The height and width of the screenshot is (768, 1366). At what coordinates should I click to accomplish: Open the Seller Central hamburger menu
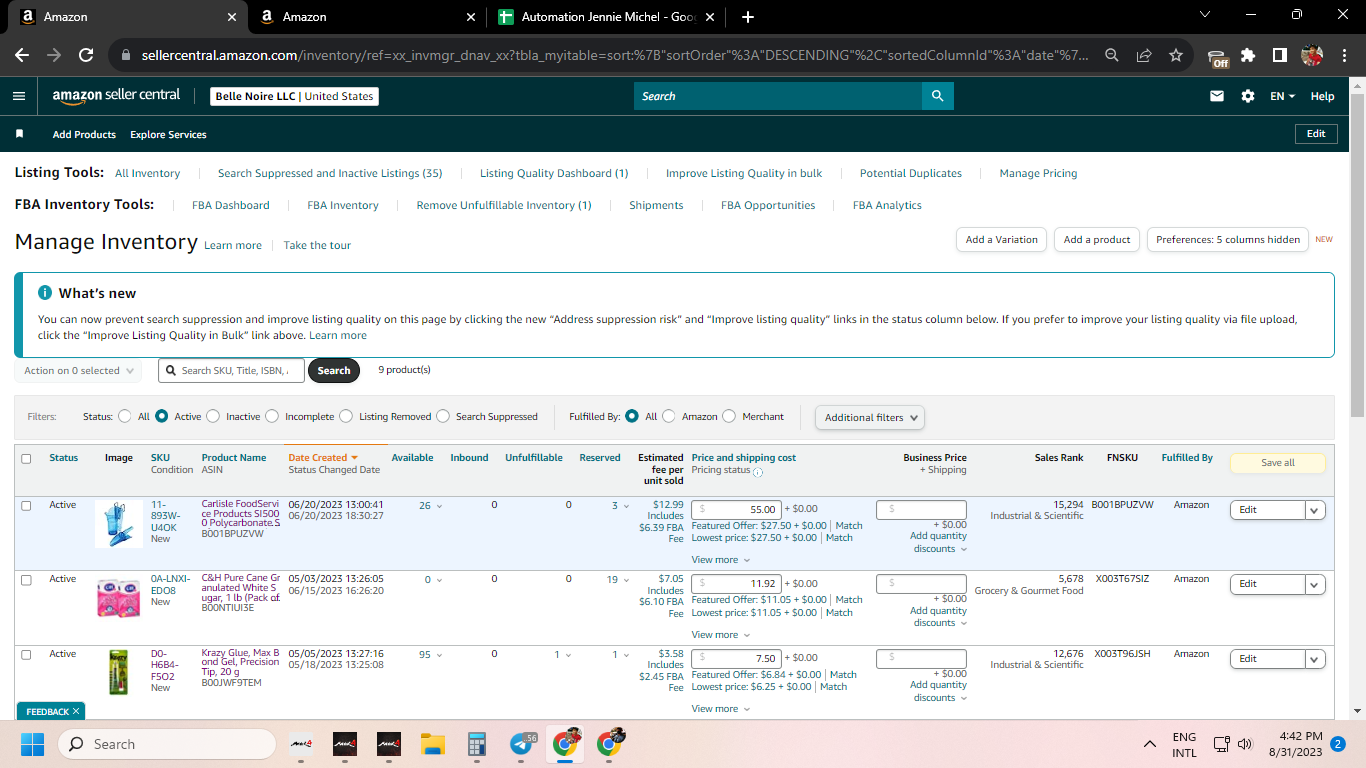(x=19, y=96)
